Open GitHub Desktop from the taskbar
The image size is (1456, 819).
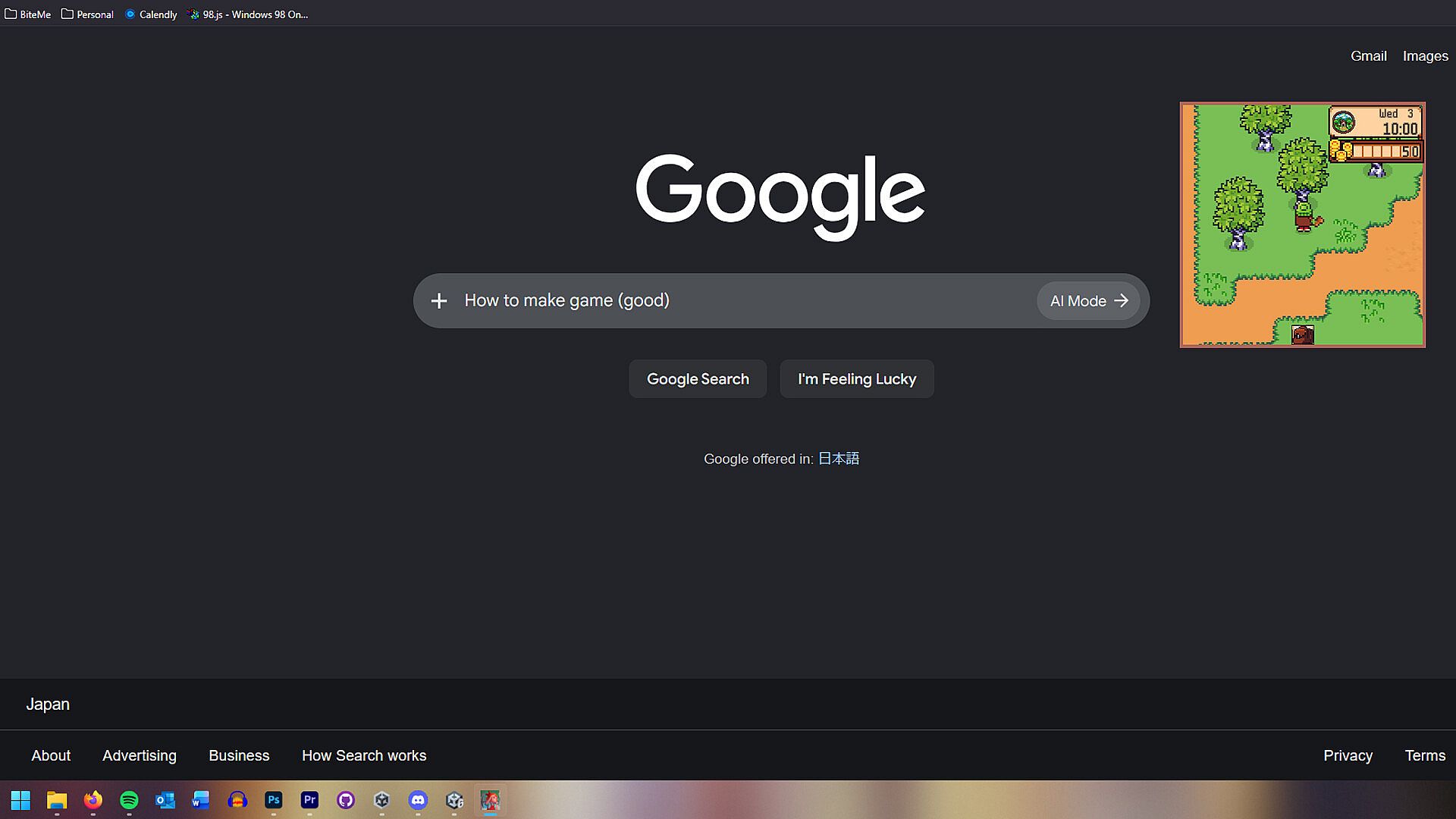pos(346,800)
